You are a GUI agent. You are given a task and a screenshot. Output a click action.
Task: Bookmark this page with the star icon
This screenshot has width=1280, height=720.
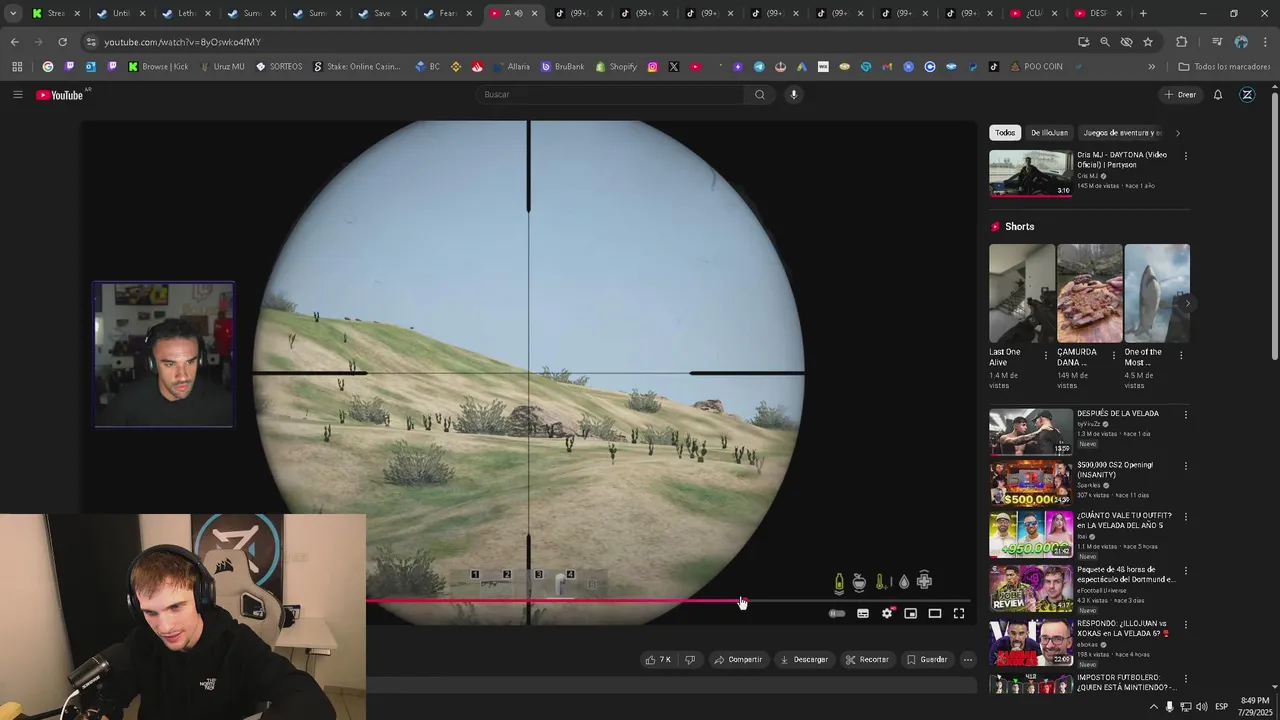click(1148, 42)
